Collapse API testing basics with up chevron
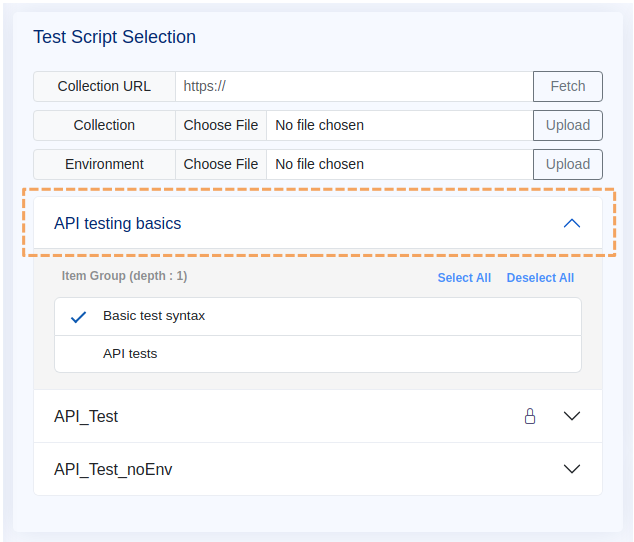Image resolution: width=634 pixels, height=542 pixels. (x=572, y=223)
